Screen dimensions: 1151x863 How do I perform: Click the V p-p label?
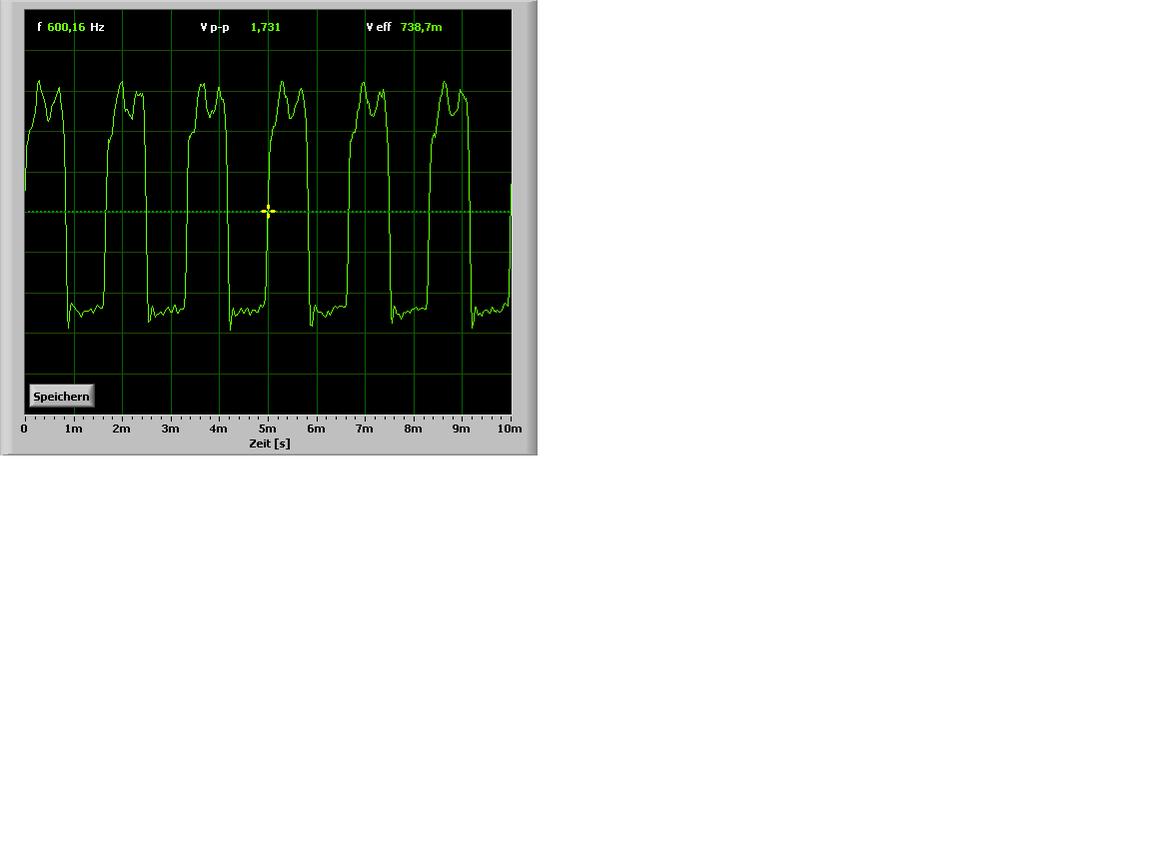click(x=215, y=27)
